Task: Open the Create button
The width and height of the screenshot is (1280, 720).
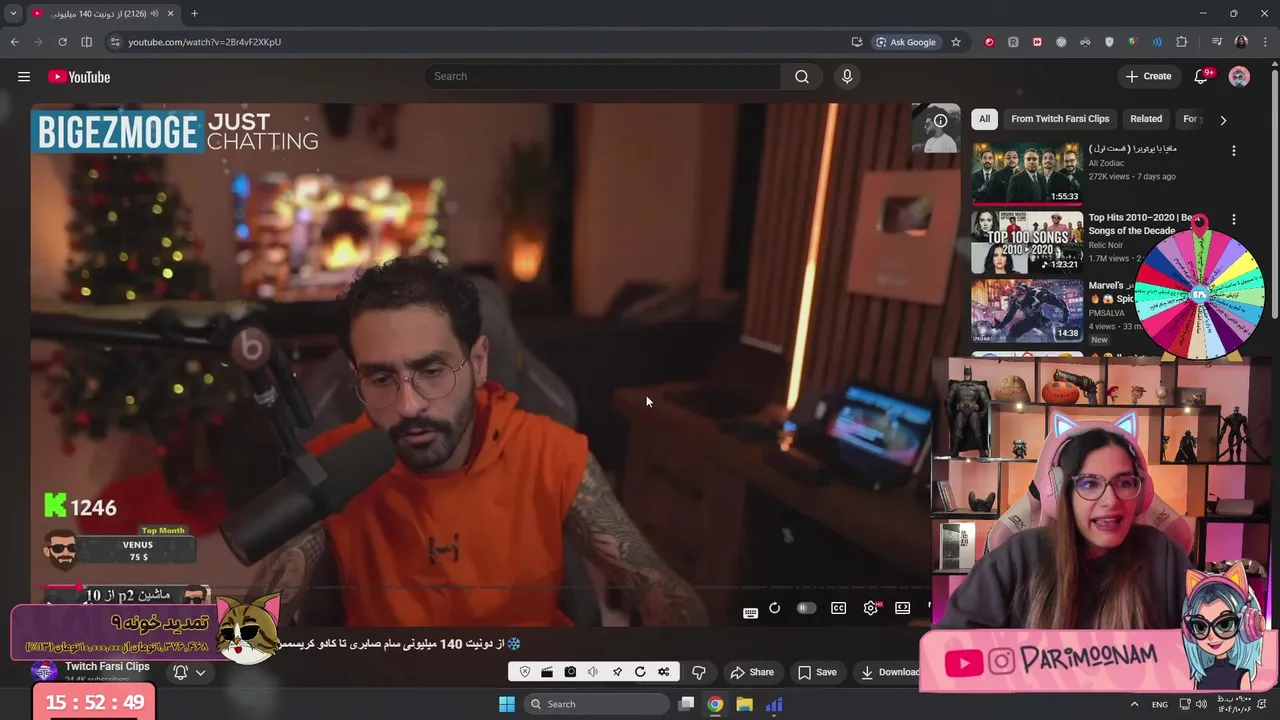Action: [x=1148, y=76]
